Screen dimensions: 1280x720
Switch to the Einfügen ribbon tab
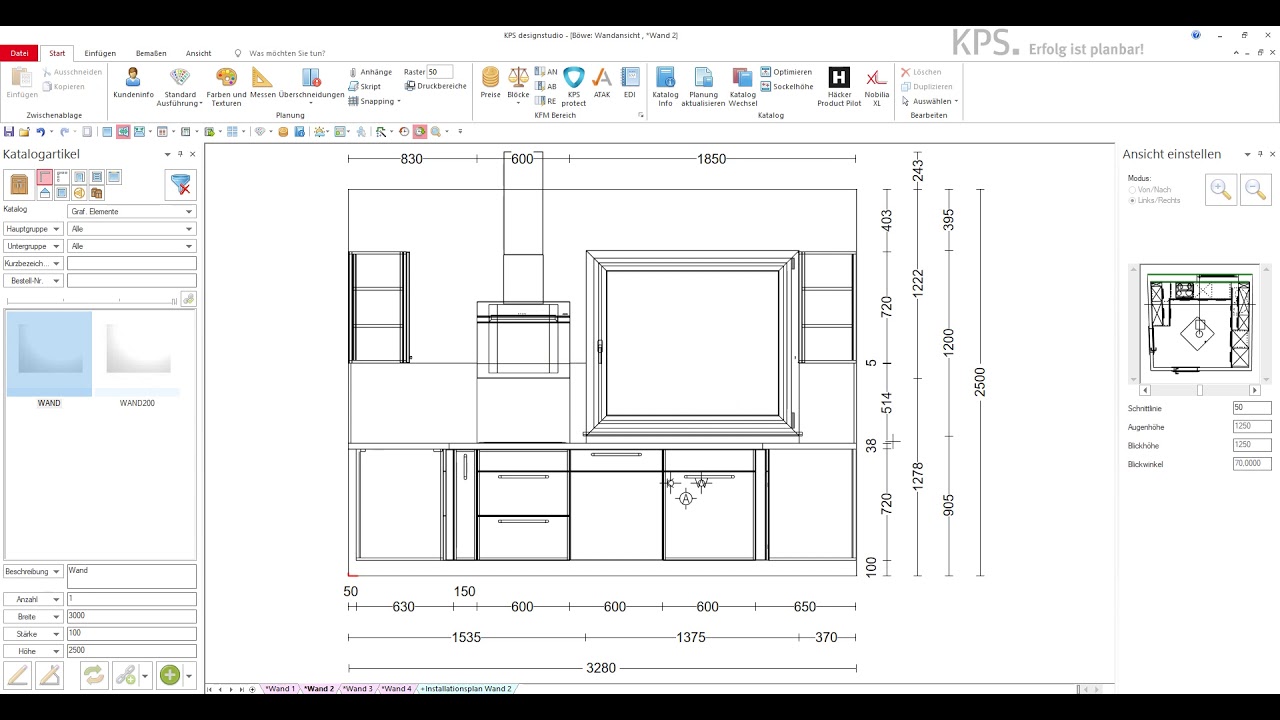pos(100,53)
